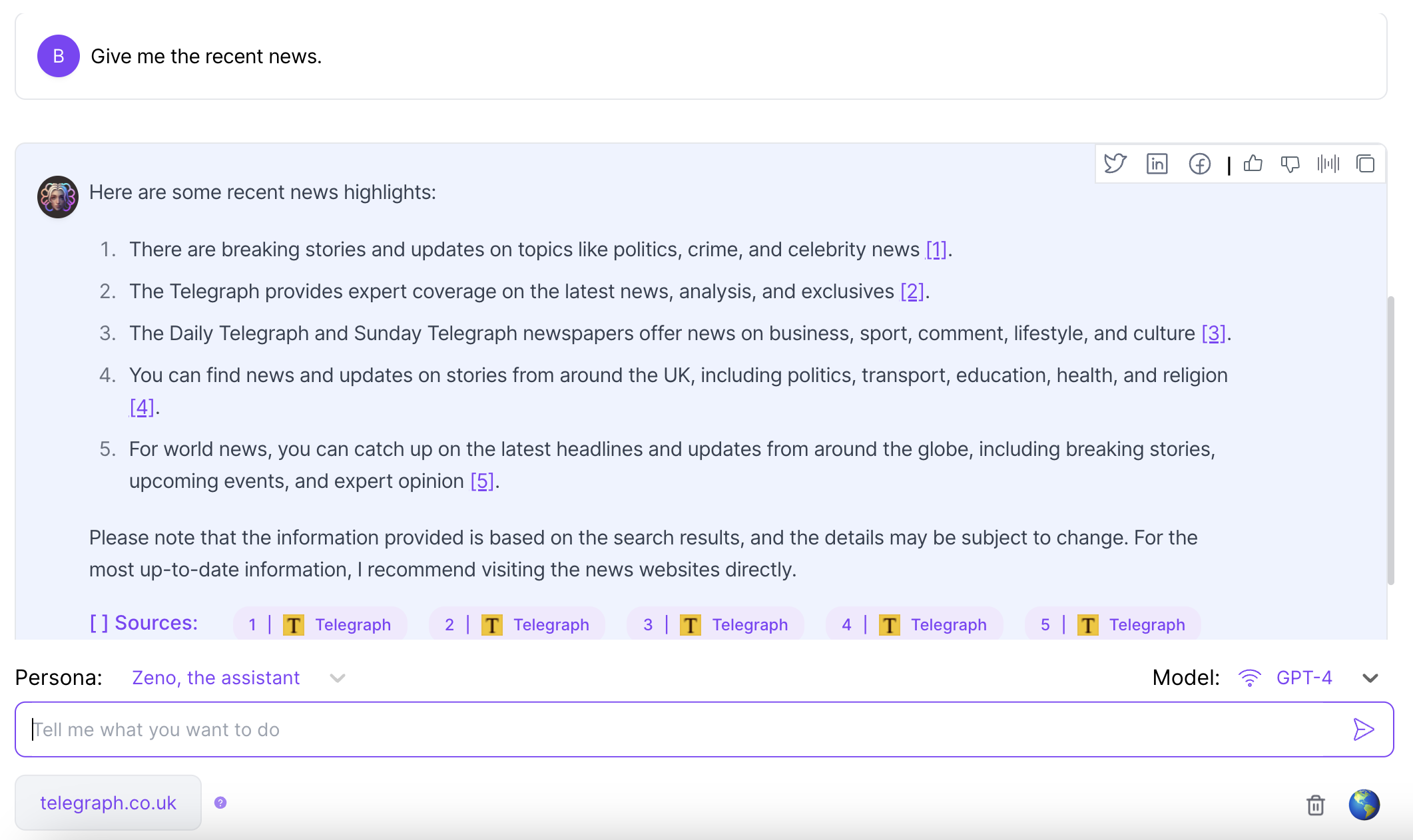Copy response with the copy icon
Viewport: 1413px width, 840px height.
tap(1366, 164)
